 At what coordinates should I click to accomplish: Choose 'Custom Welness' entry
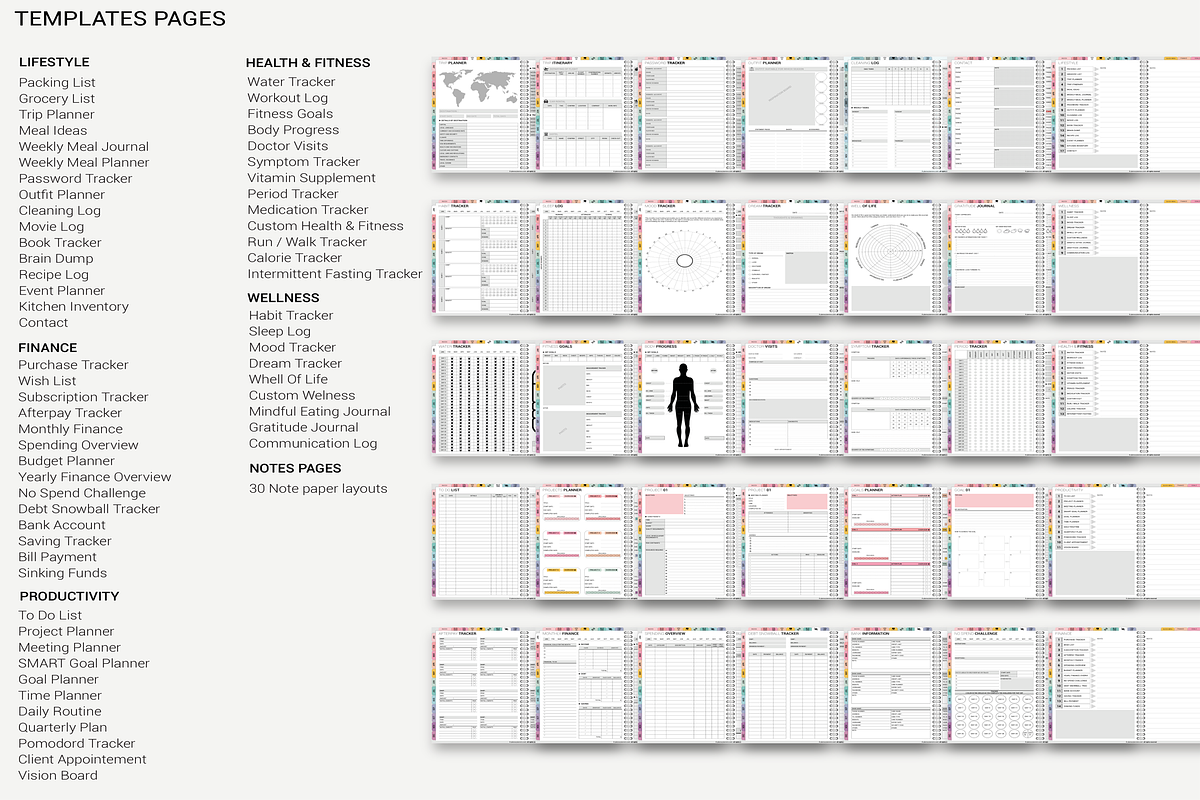(x=302, y=395)
